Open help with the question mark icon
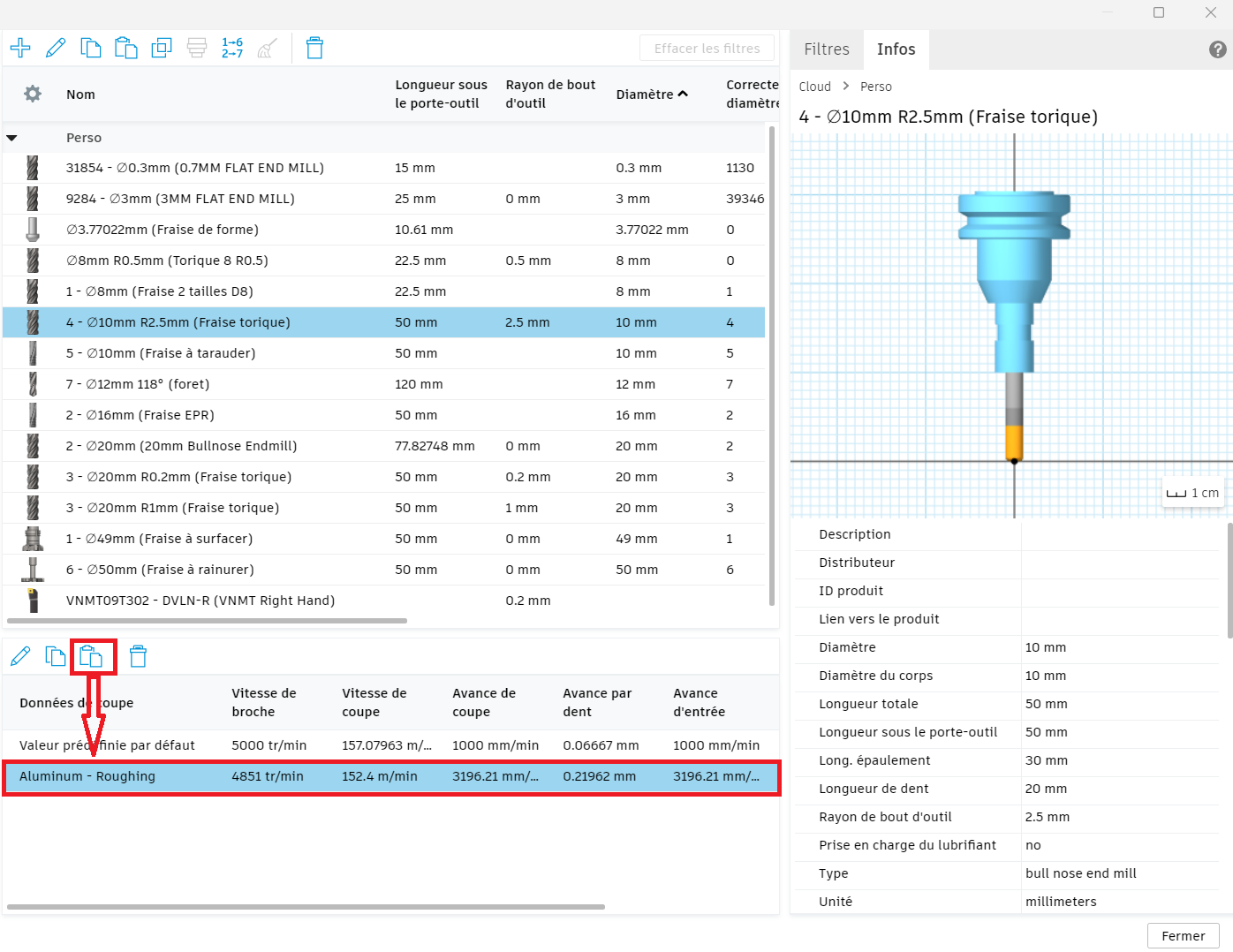1233x952 pixels. (x=1217, y=49)
